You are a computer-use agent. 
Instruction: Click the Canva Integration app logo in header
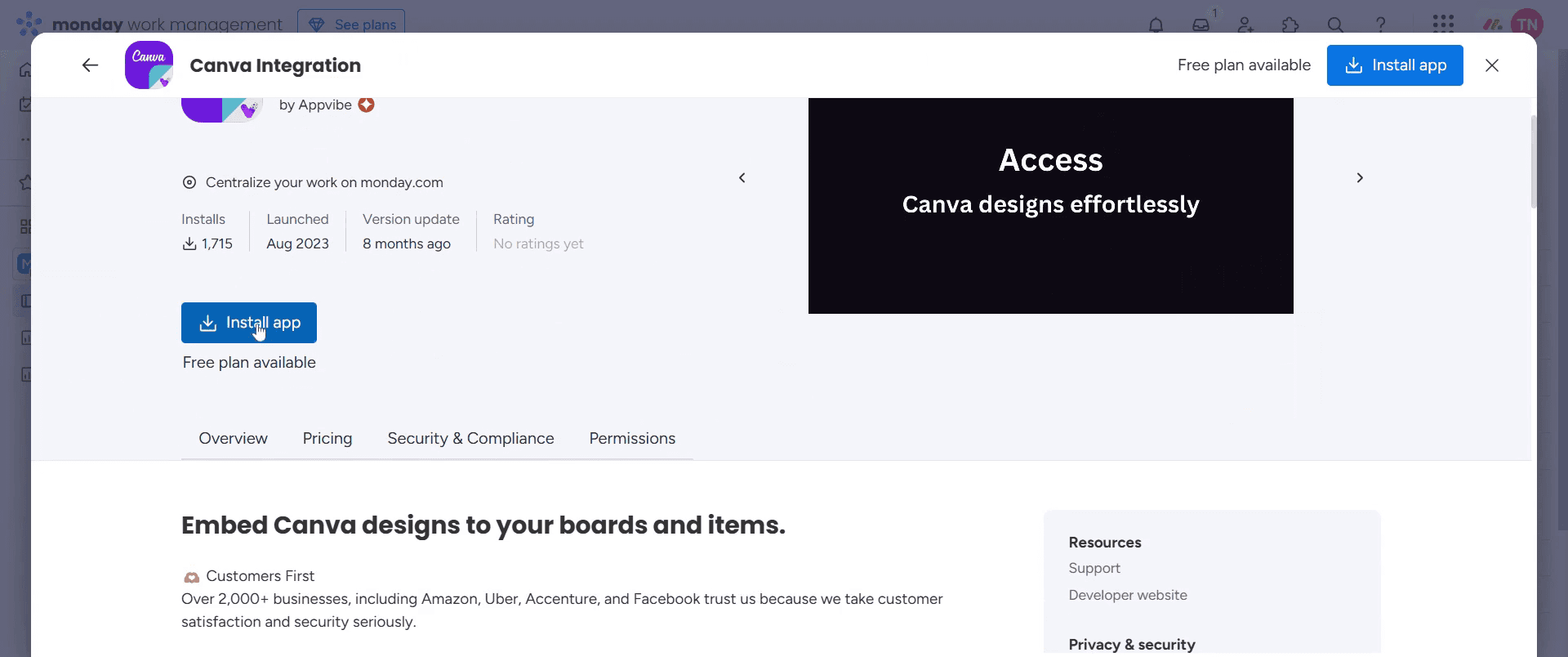pyautogui.click(x=149, y=65)
